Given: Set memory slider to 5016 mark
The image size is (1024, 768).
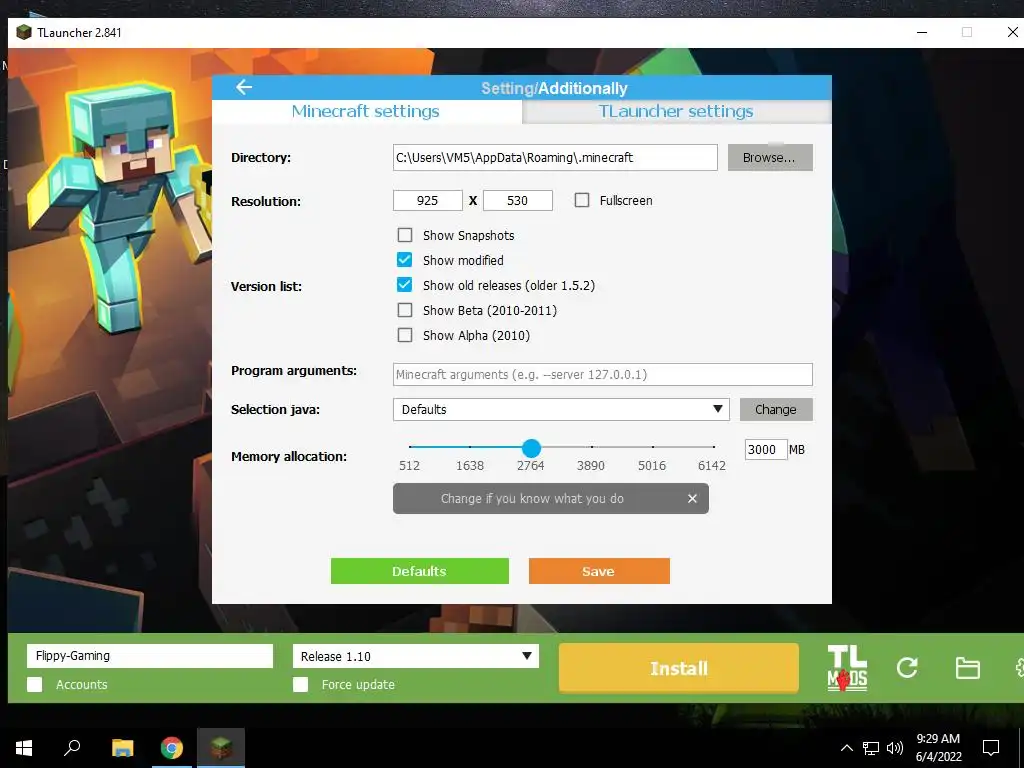Looking at the screenshot, I should (653, 447).
